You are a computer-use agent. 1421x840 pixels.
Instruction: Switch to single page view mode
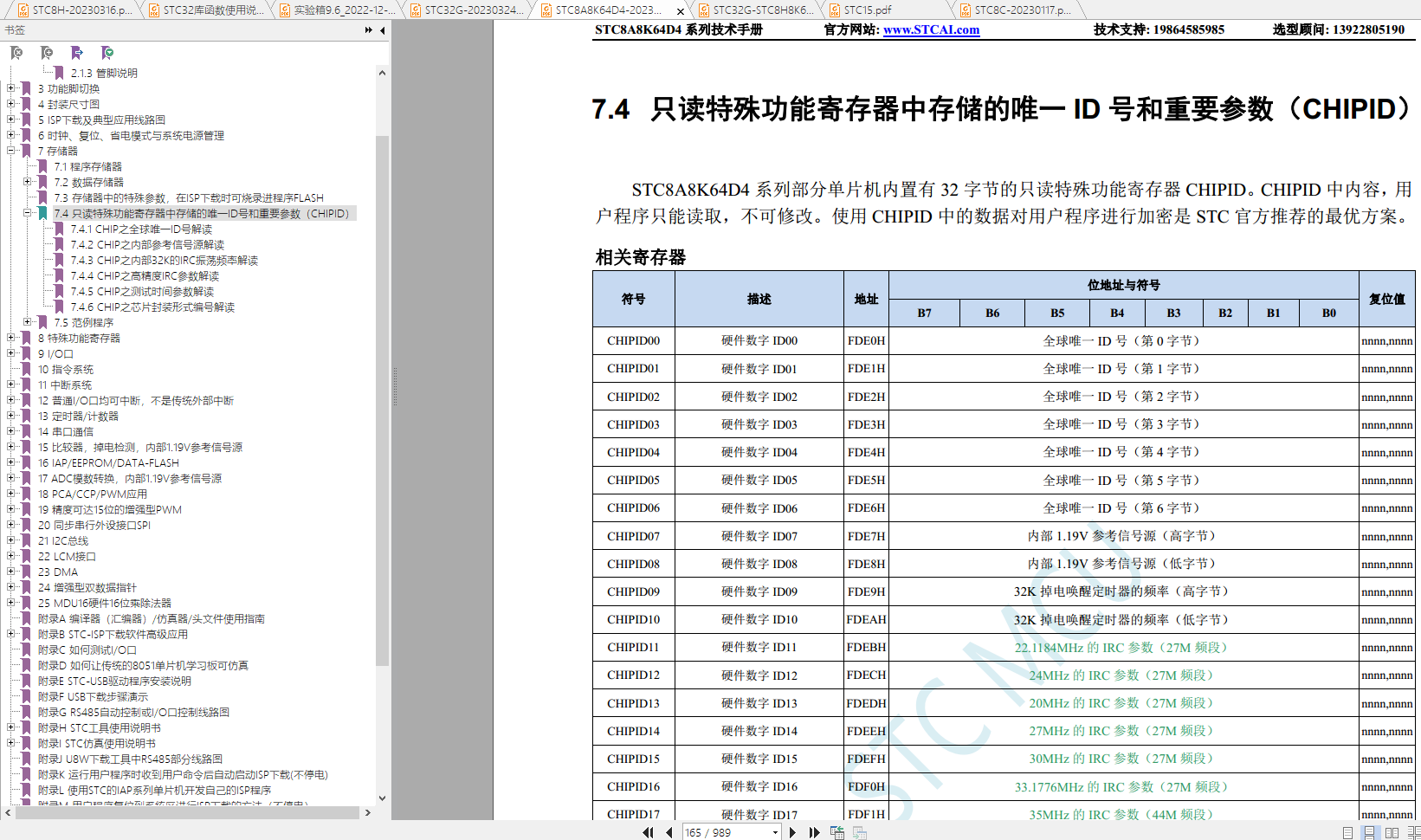click(1347, 832)
